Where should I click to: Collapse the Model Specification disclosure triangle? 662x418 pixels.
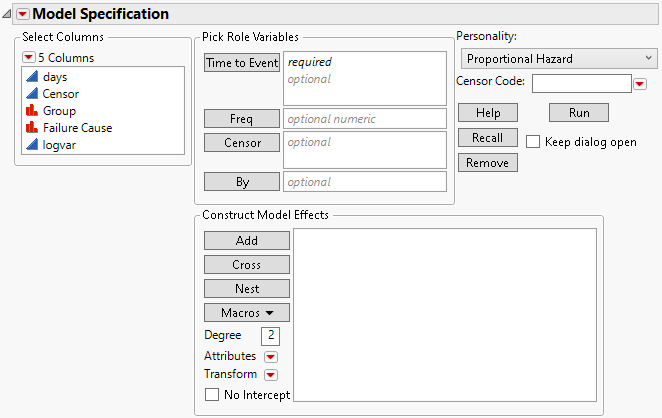(8, 14)
